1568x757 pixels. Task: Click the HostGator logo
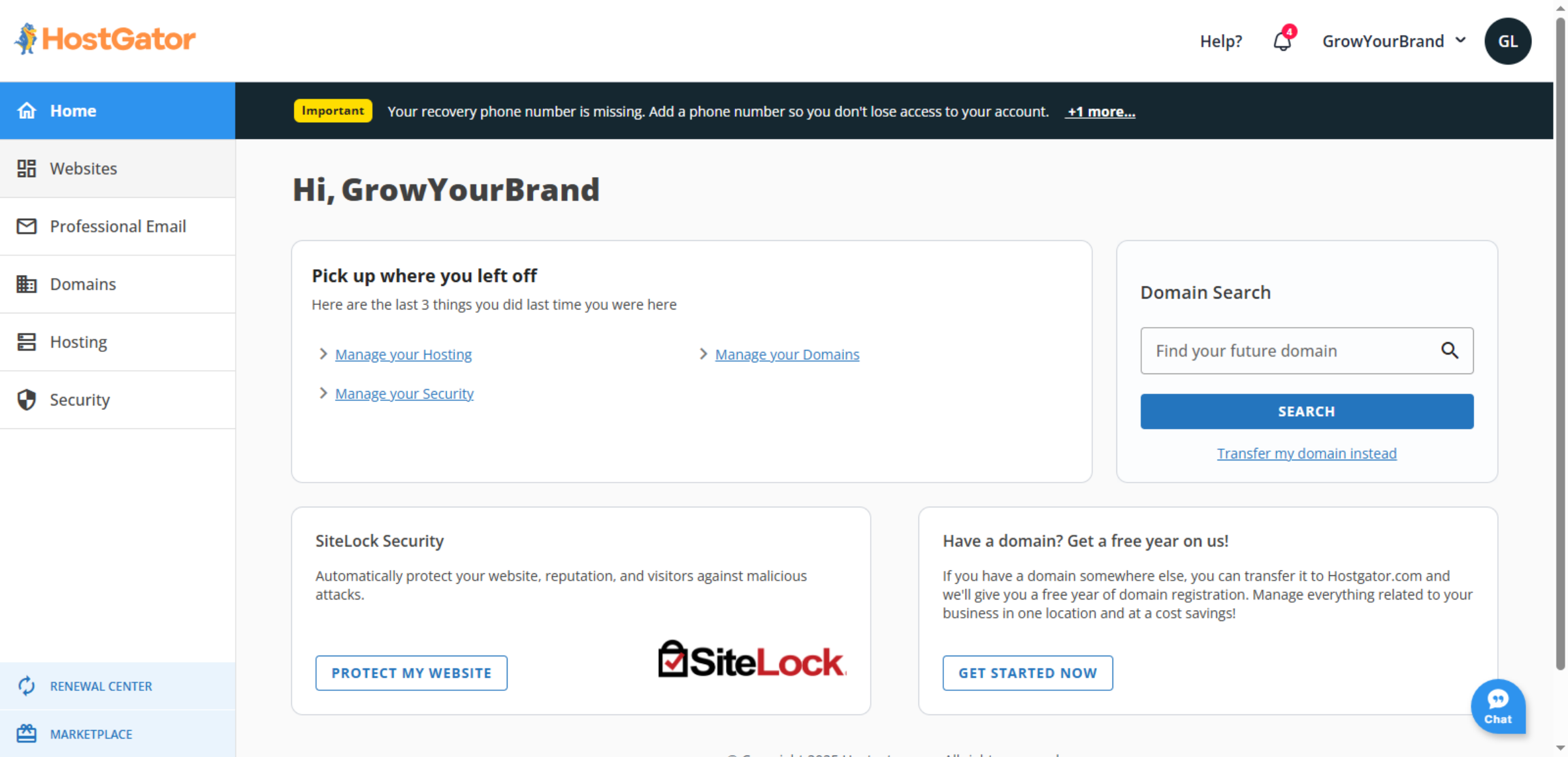click(x=105, y=39)
